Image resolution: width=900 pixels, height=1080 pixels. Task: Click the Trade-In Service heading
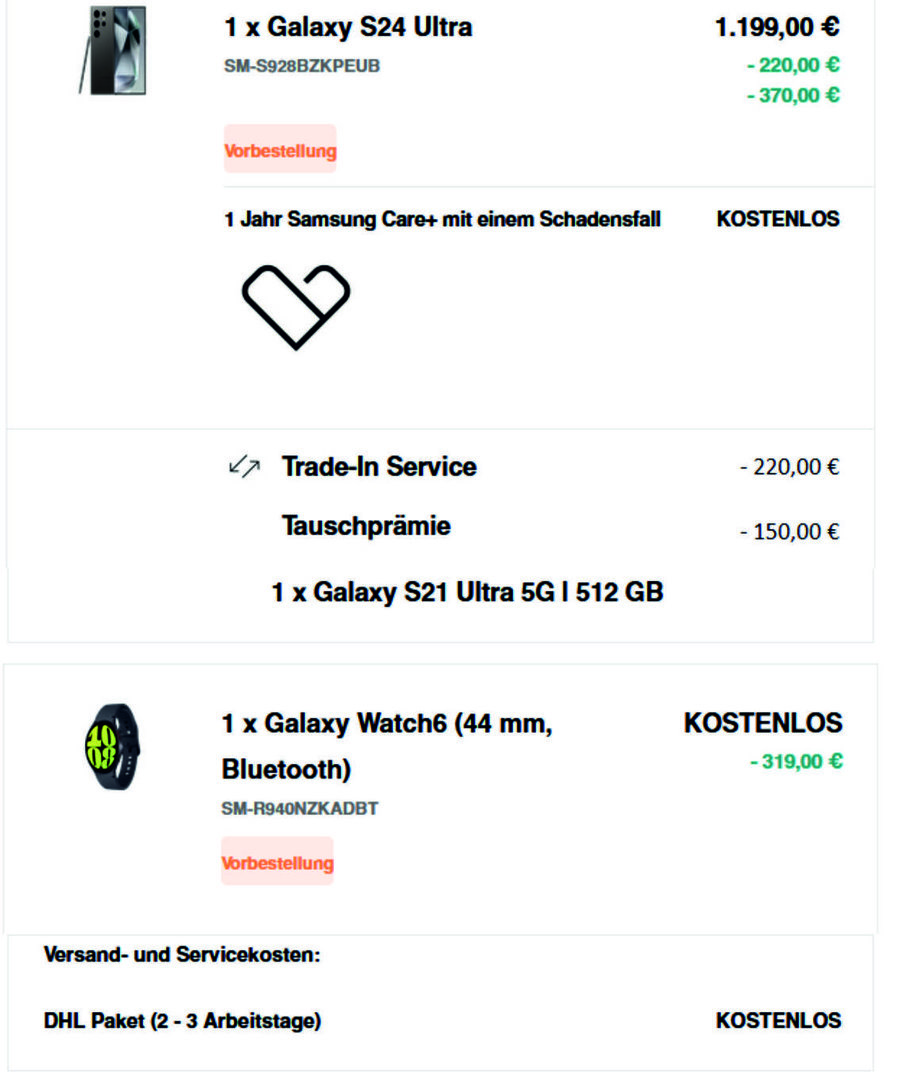pyautogui.click(x=379, y=466)
